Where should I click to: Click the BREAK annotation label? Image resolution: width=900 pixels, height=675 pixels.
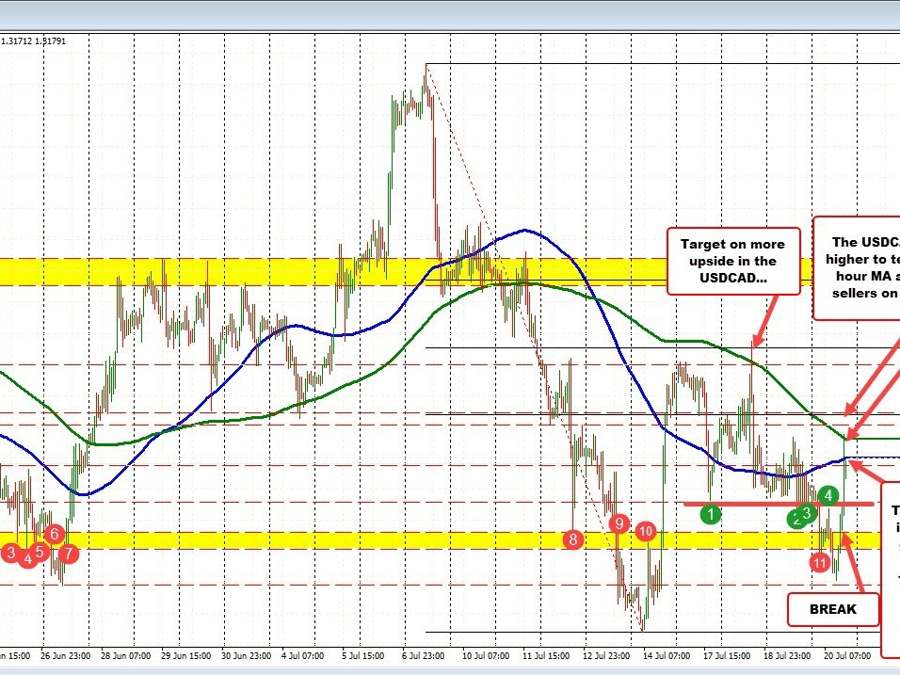[x=833, y=609]
